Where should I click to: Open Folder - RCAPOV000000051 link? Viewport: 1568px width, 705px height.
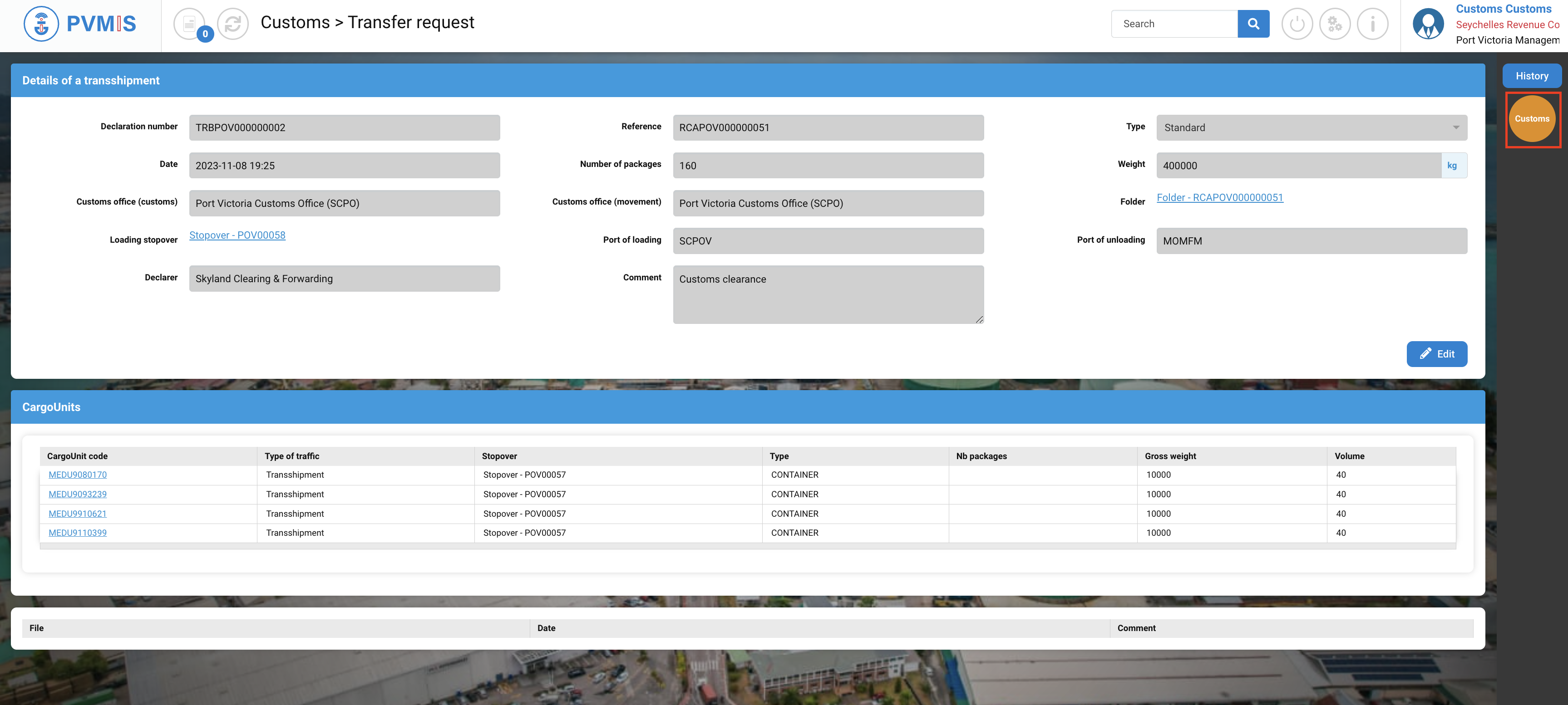click(1219, 198)
